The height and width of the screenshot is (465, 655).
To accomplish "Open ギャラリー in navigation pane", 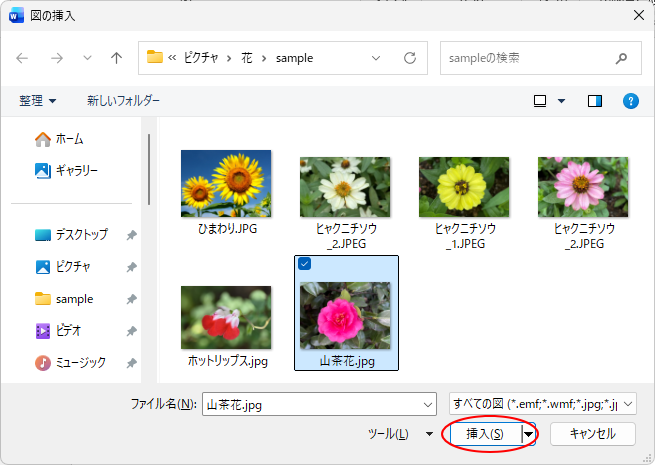I will (x=66, y=170).
